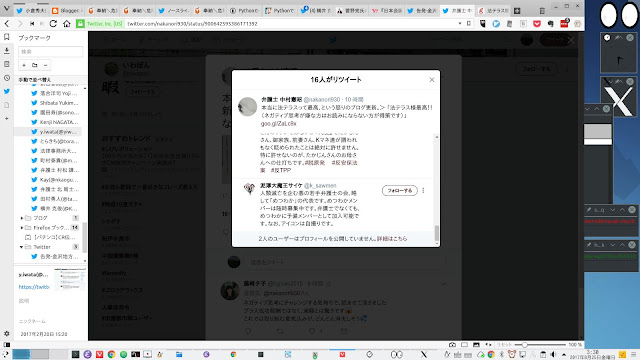This screenshot has width=640, height=360.
Task: Switch to the first Python tab
Action: [x=244, y=11]
